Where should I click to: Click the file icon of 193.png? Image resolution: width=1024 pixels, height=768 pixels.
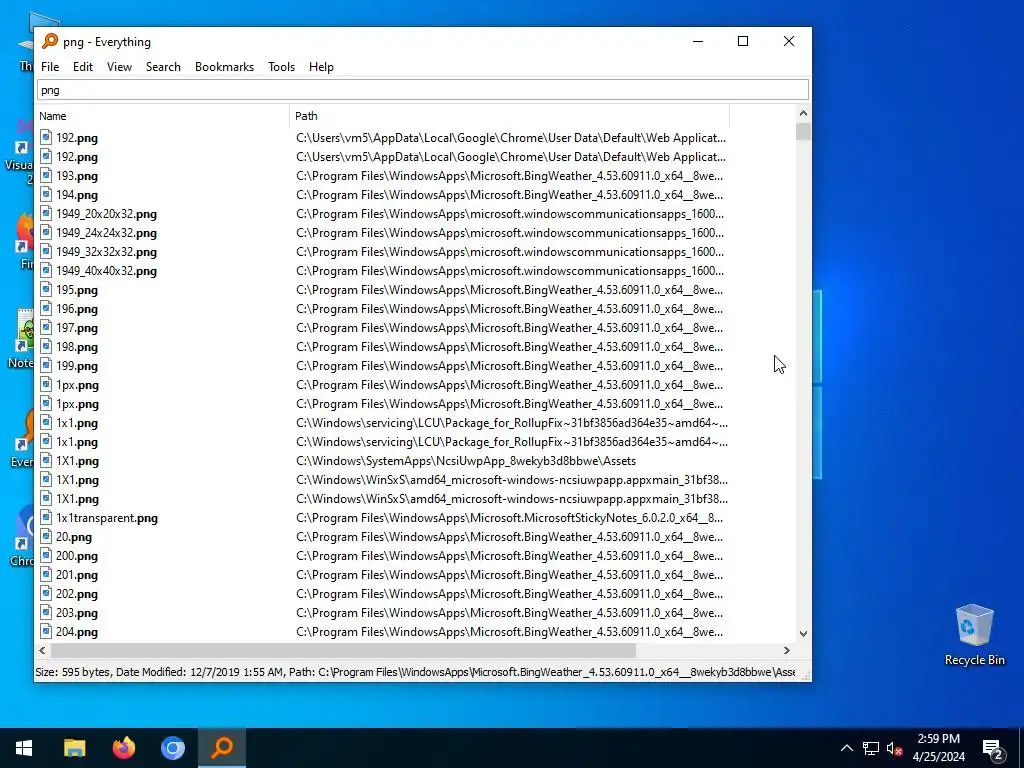[46, 175]
